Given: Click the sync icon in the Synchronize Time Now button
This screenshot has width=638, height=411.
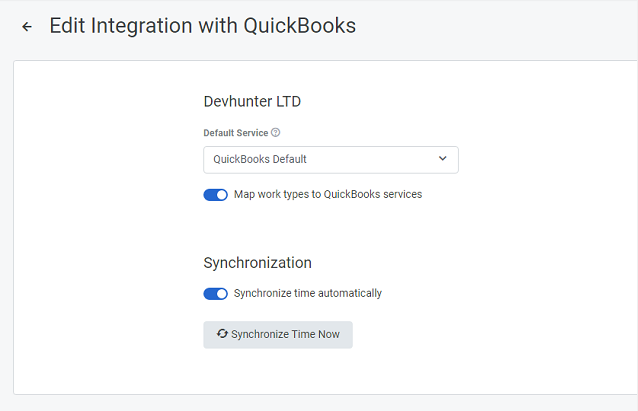Looking at the screenshot, I should click(222, 334).
